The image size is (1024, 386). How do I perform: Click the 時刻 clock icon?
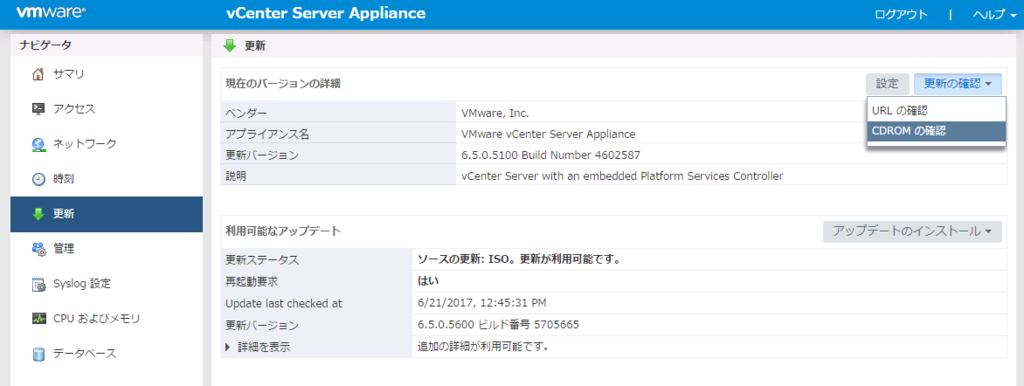click(x=39, y=179)
